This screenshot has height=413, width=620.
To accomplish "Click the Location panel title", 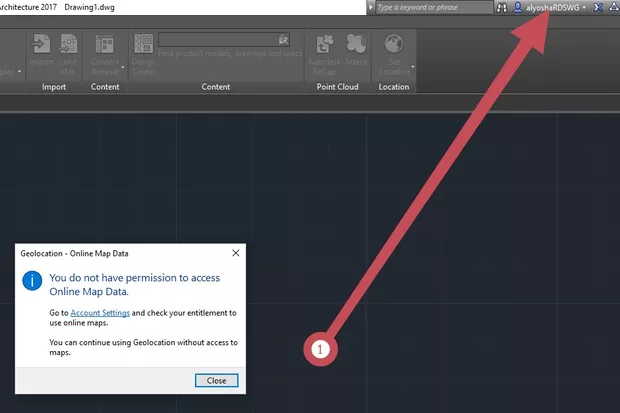I will (394, 87).
